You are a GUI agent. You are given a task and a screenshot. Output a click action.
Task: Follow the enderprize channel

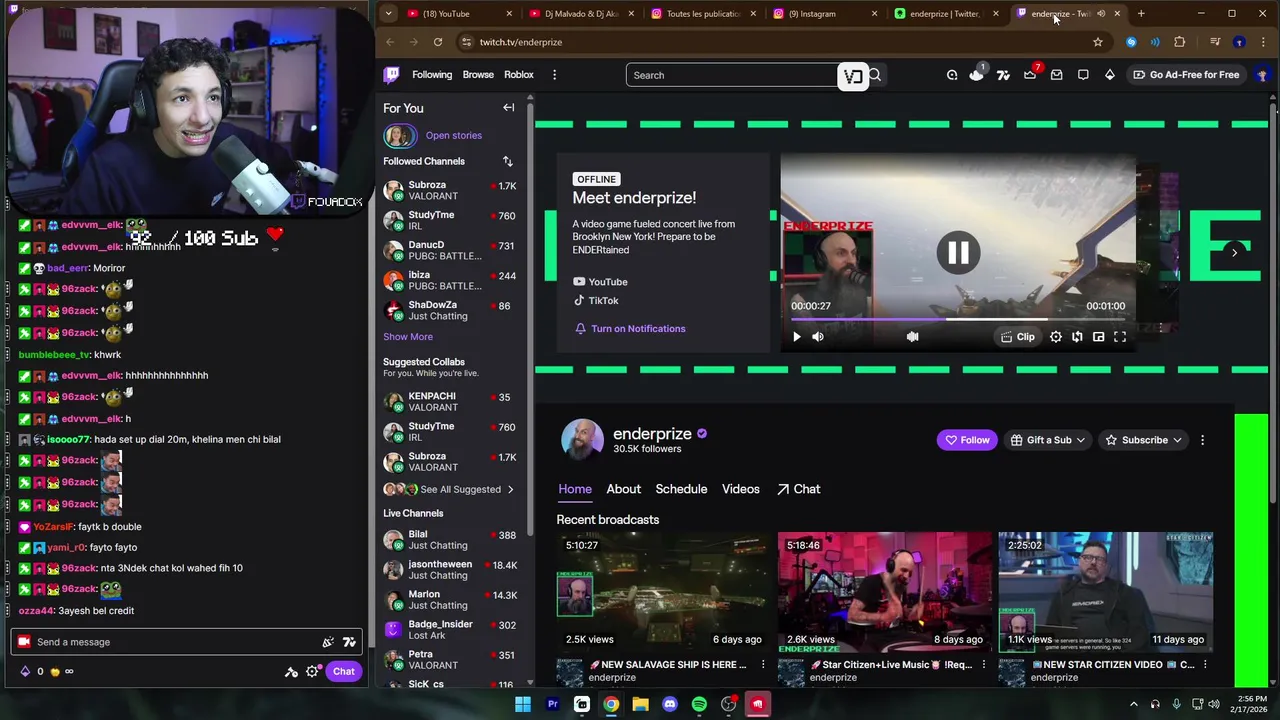[967, 440]
